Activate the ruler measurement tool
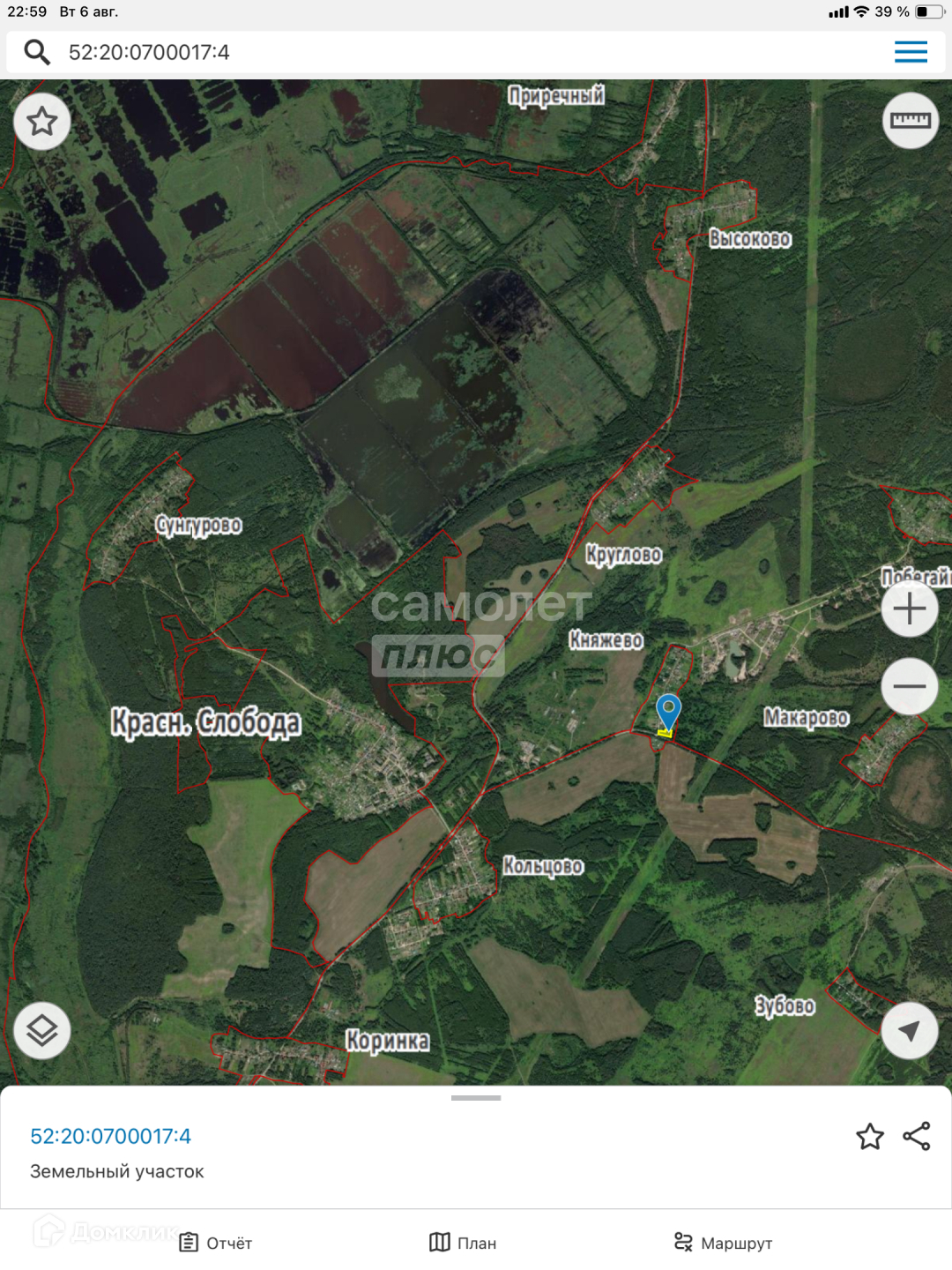 point(911,121)
